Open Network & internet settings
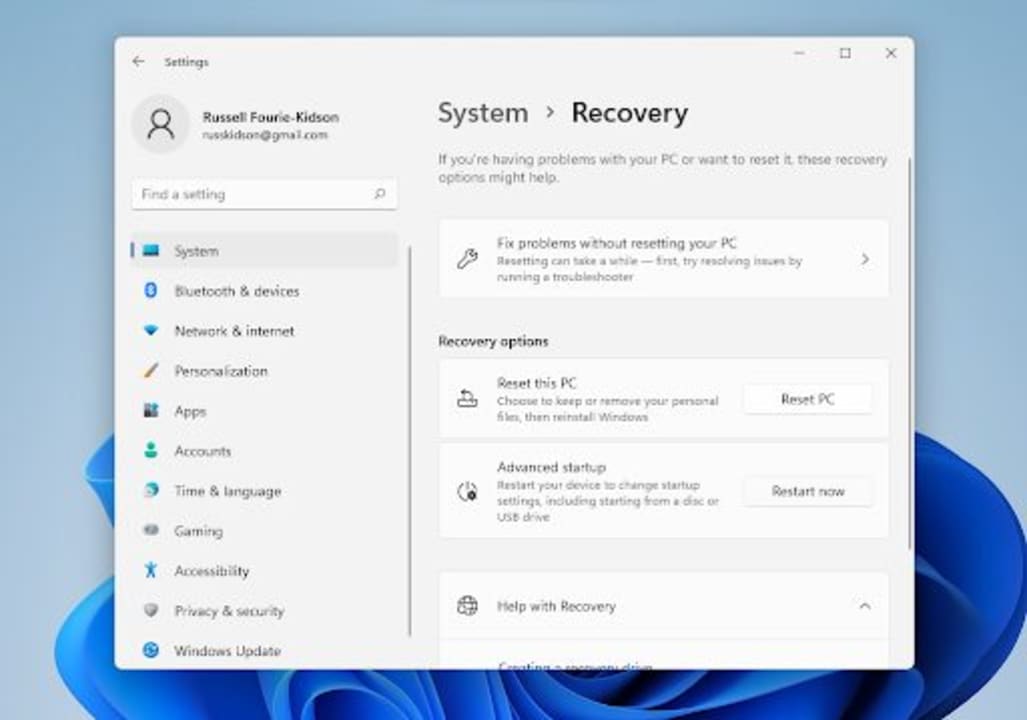This screenshot has width=1027, height=720. coord(235,331)
